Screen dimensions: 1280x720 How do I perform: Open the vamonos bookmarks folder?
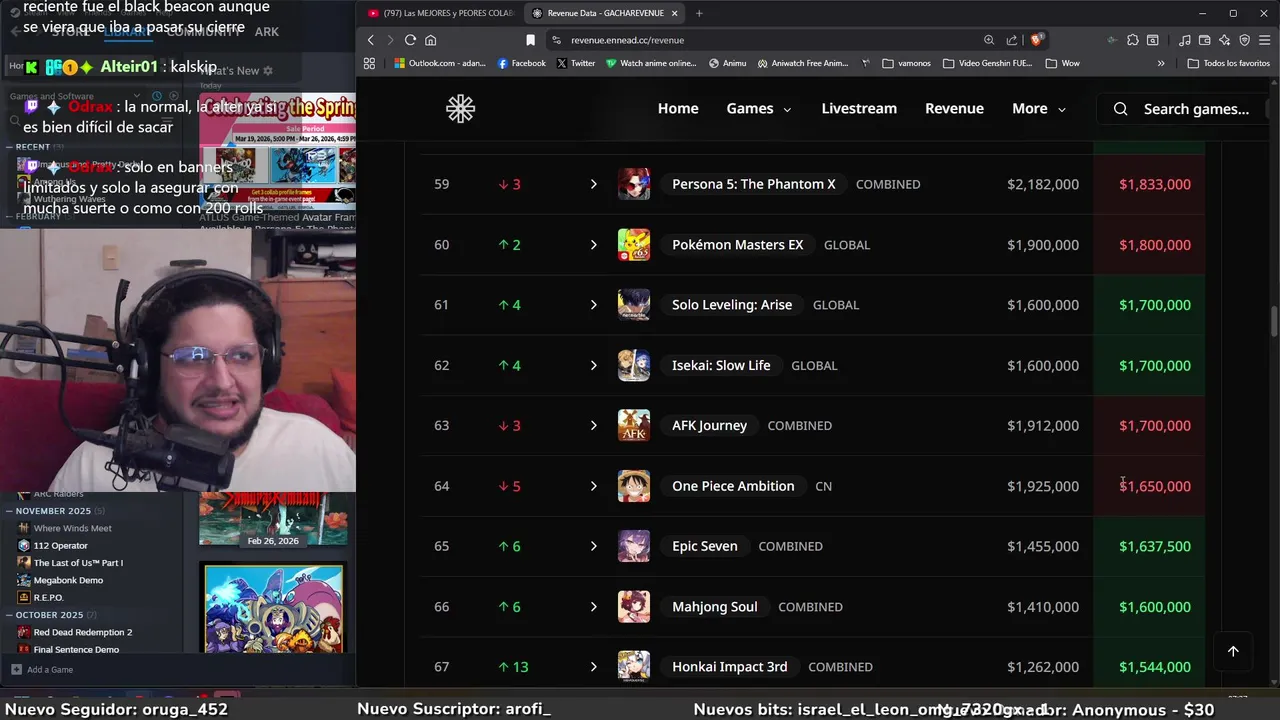click(x=907, y=63)
